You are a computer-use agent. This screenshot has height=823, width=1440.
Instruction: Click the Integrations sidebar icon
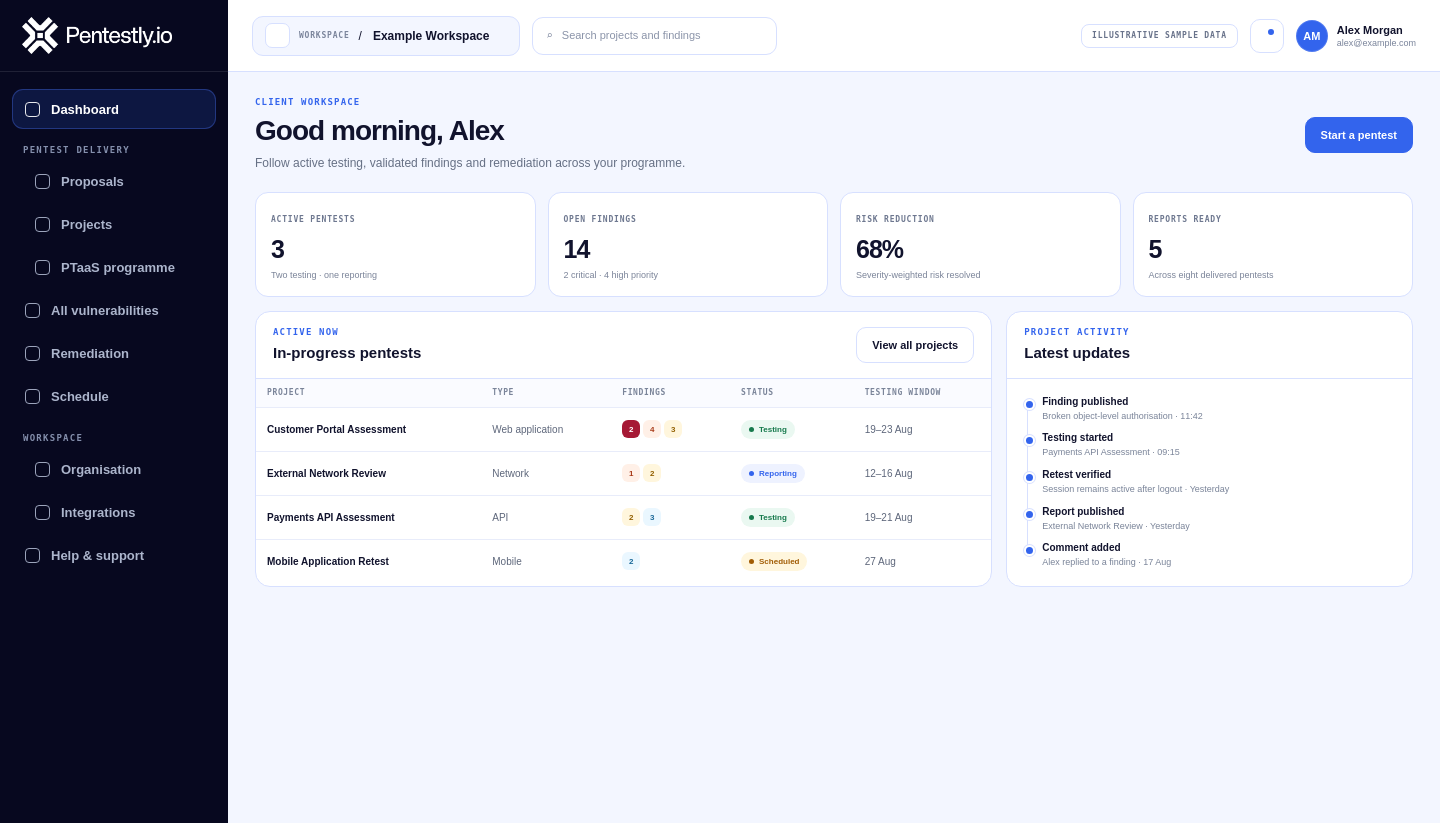click(43, 512)
